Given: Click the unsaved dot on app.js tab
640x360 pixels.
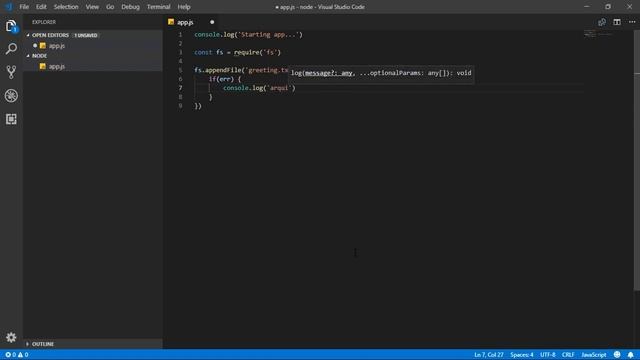Looking at the screenshot, I should coord(212,22).
